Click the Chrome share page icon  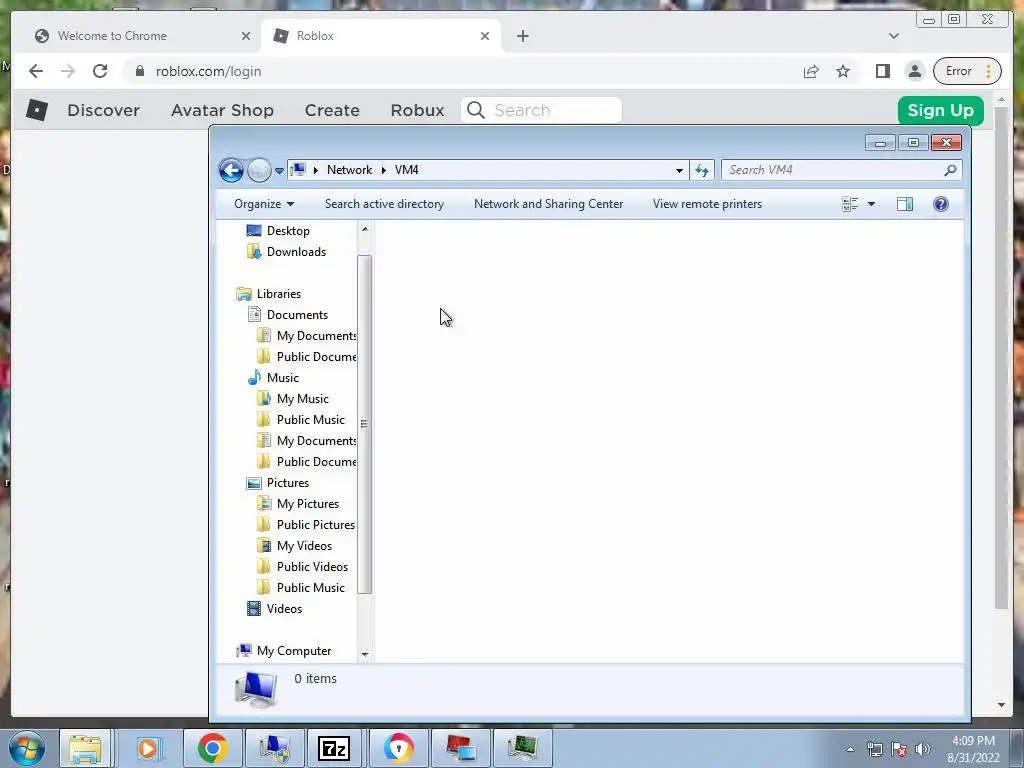[x=811, y=71]
